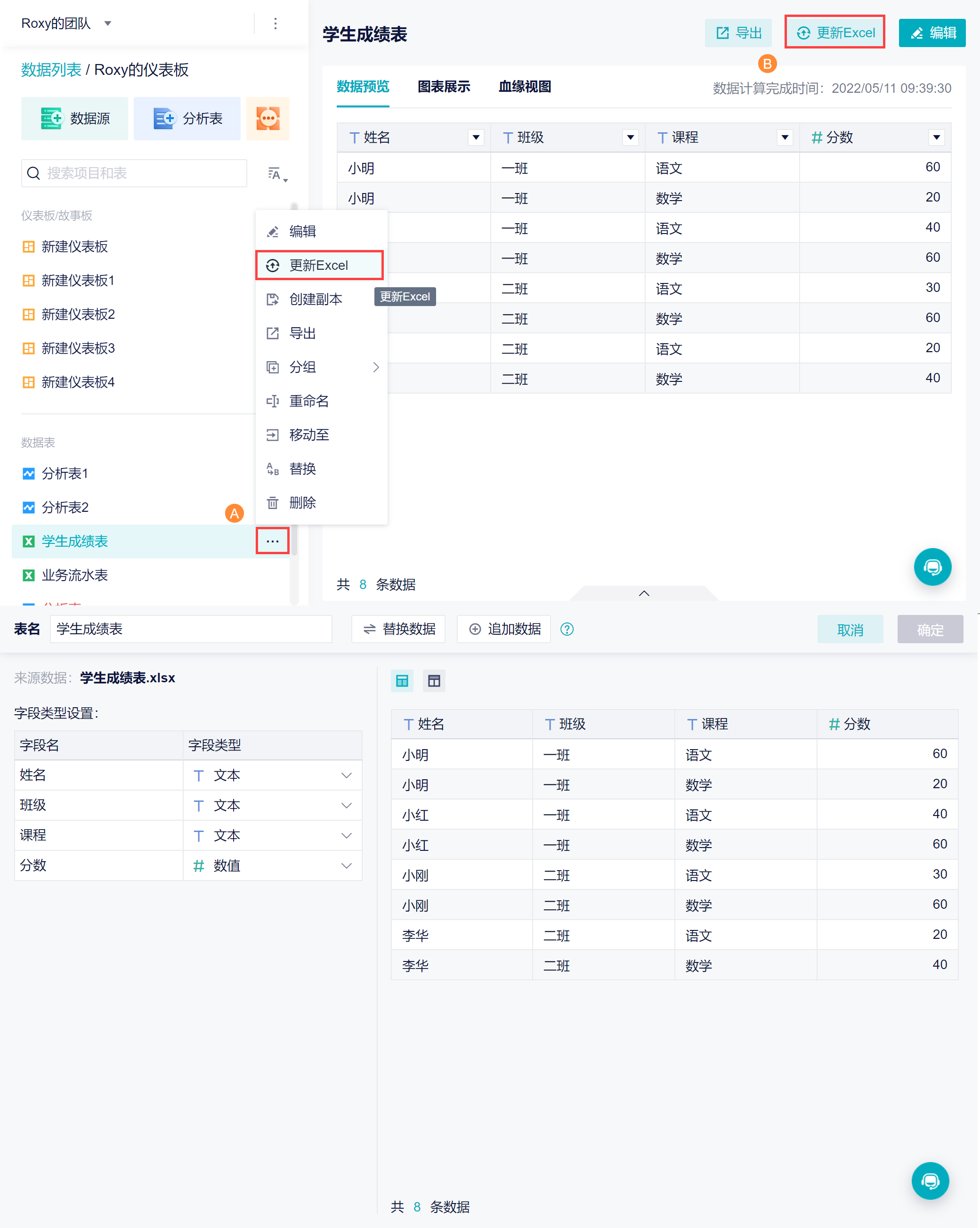Click the 数据源 add data source icon button
This screenshot has height=1228, width=980.
74,119
